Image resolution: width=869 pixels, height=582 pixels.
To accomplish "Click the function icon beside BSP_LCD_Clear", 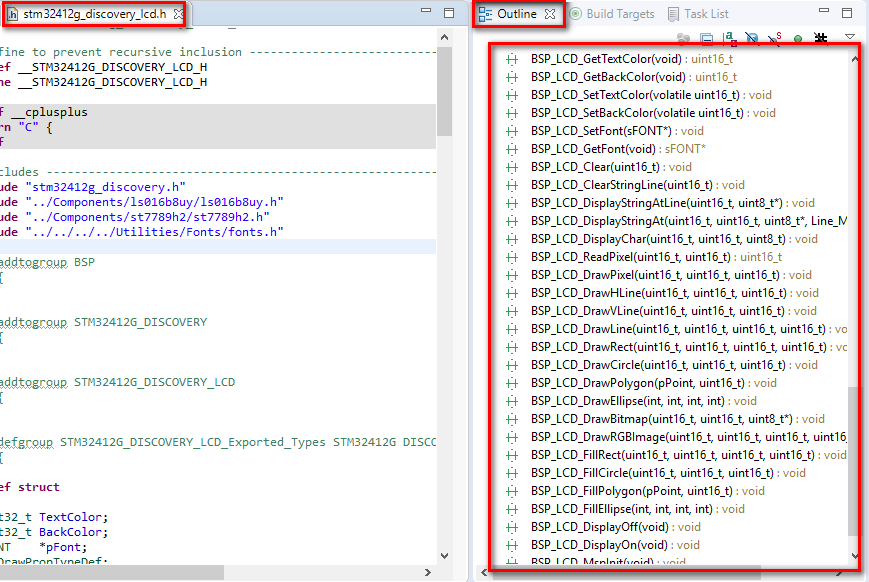I will click(x=512, y=167).
